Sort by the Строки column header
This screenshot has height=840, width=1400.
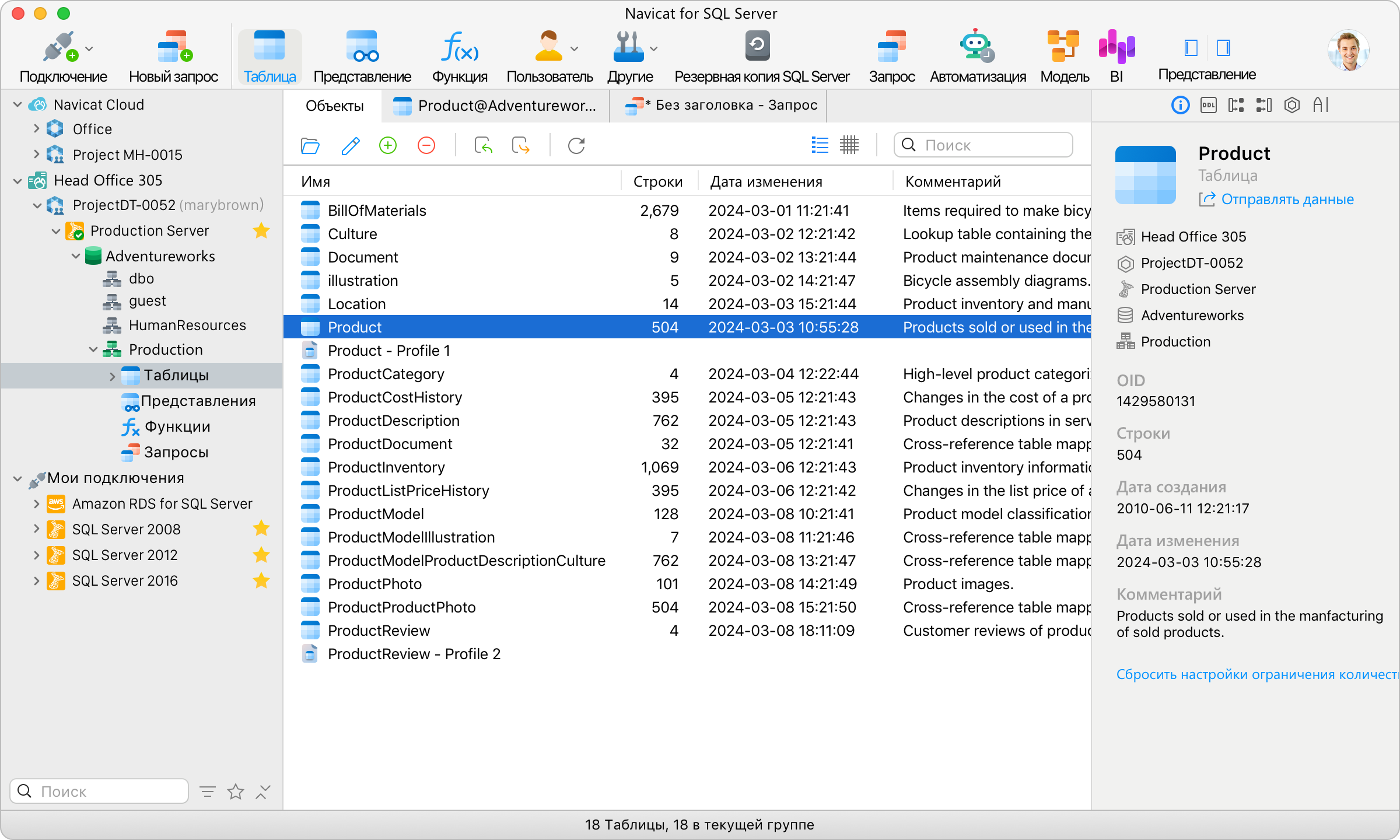[x=658, y=181]
